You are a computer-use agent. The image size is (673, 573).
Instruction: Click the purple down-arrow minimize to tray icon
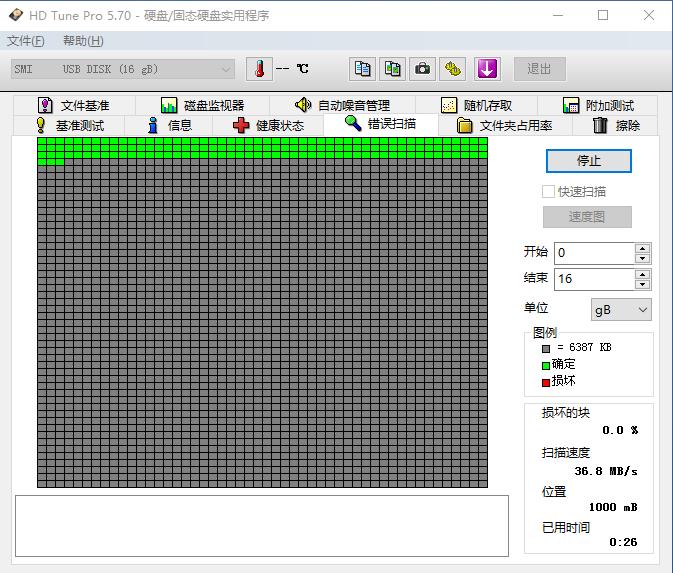point(487,69)
